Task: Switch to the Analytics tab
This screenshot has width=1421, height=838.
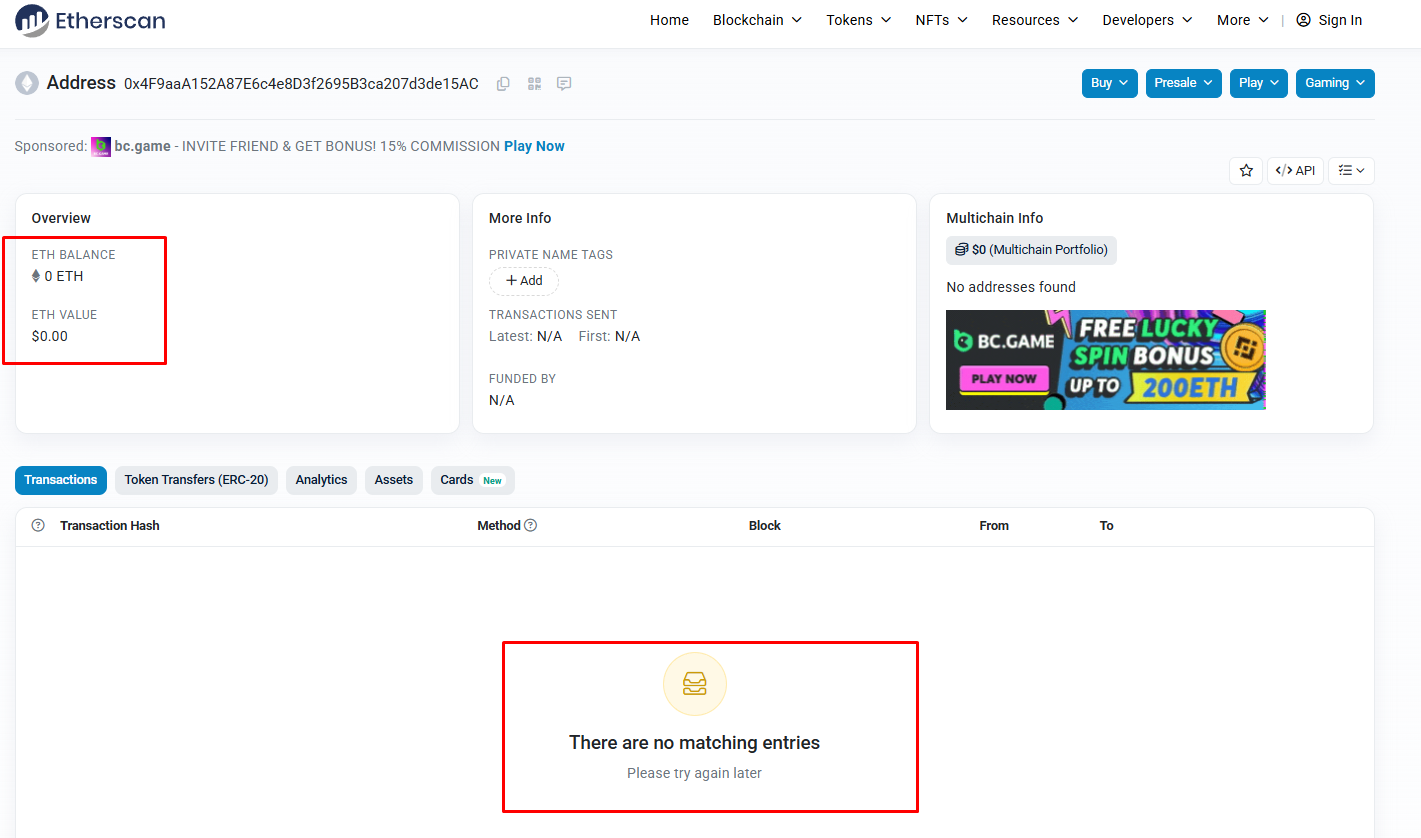Action: (x=321, y=480)
